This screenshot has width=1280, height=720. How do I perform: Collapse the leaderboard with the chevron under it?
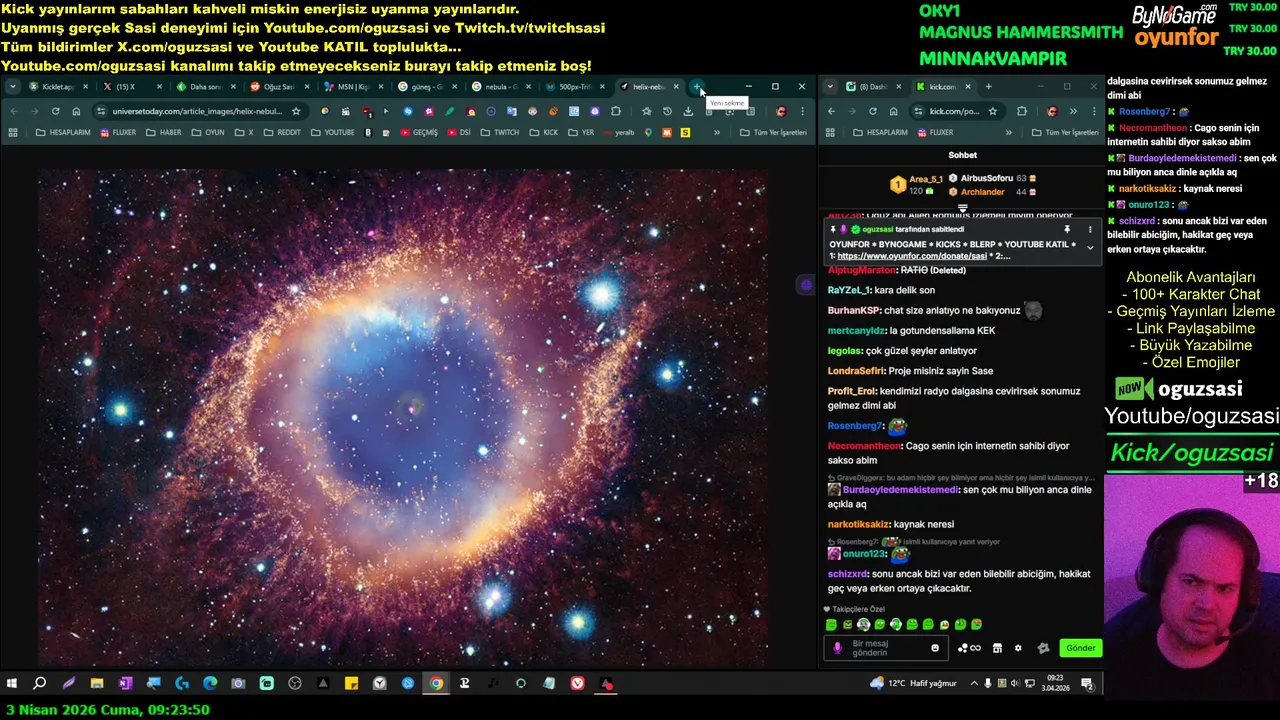coord(962,208)
